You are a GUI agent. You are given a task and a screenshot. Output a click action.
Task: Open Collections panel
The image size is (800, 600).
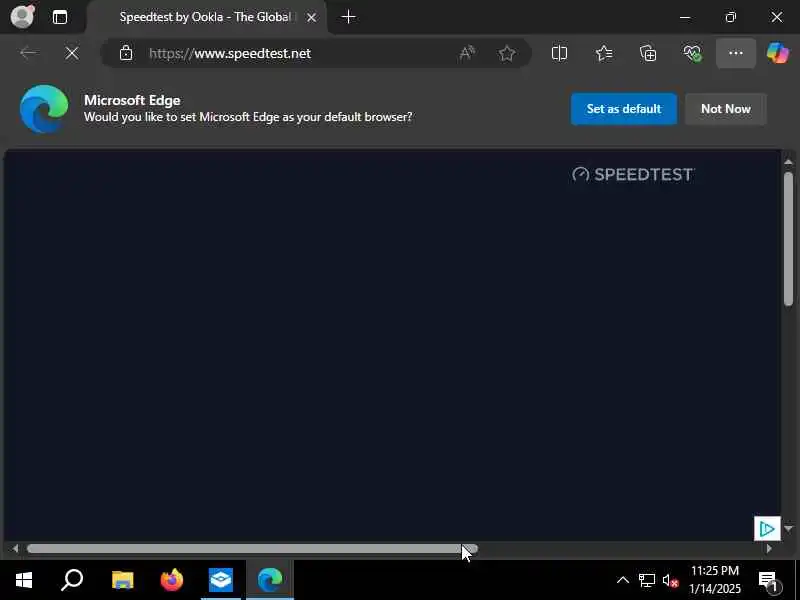(x=648, y=53)
